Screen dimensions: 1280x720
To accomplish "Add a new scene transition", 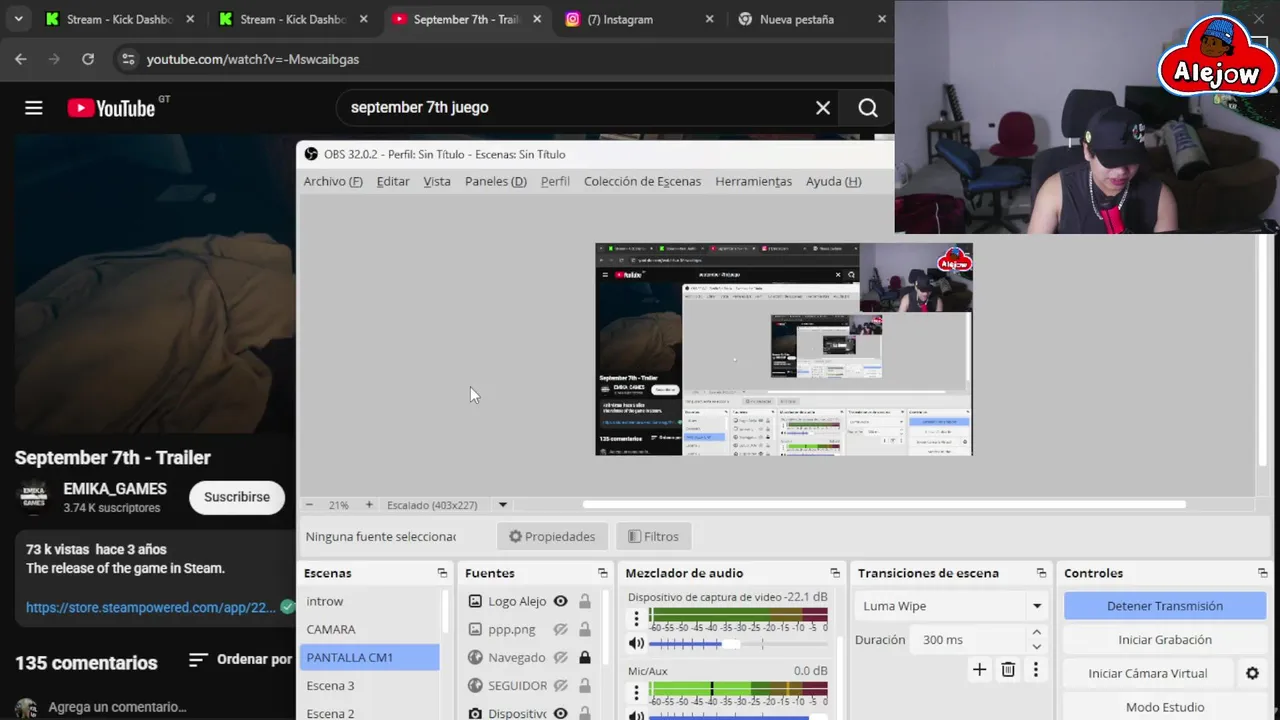I will click(x=980, y=670).
